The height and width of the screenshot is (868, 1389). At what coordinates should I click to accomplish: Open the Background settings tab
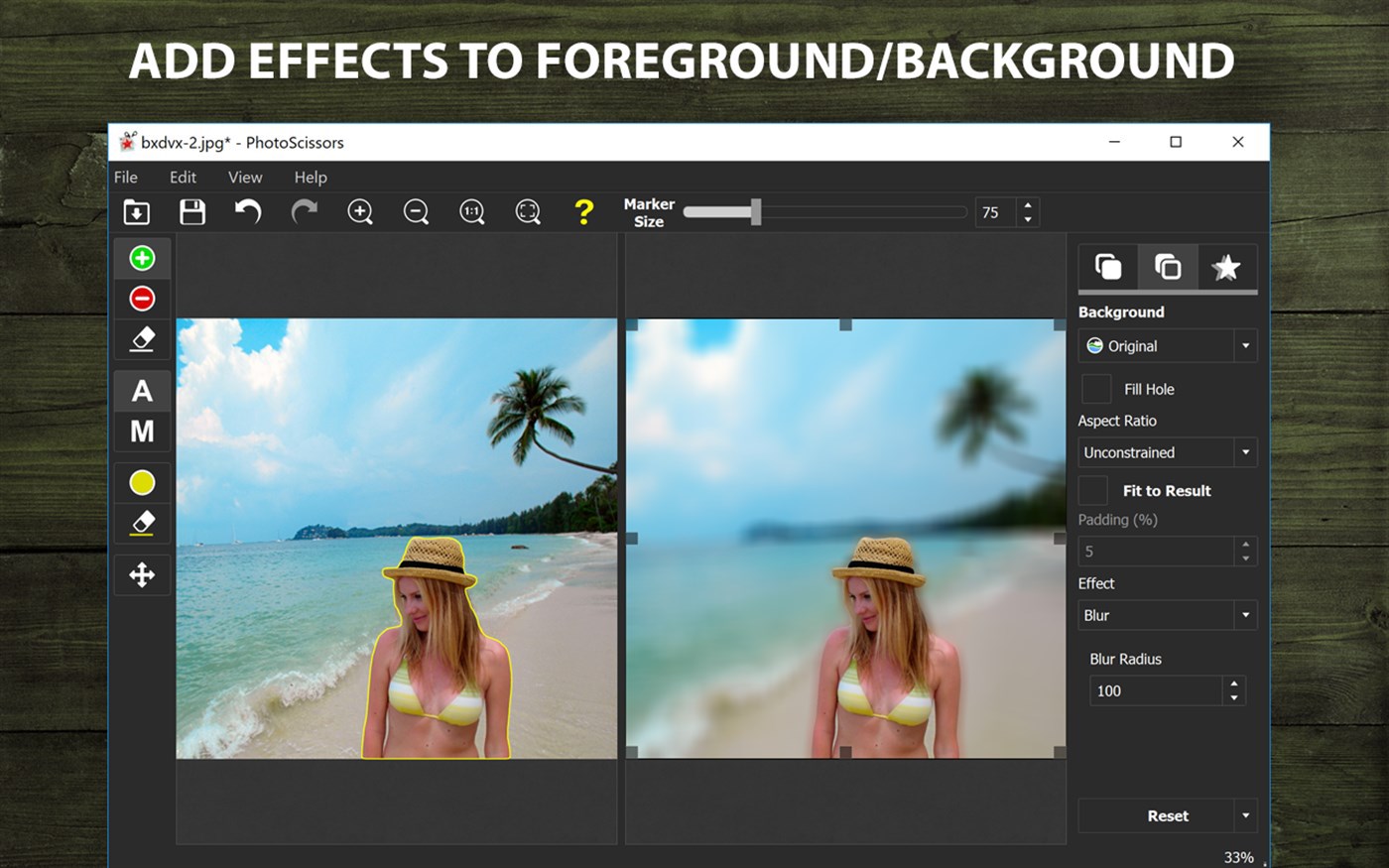[x=1168, y=267]
